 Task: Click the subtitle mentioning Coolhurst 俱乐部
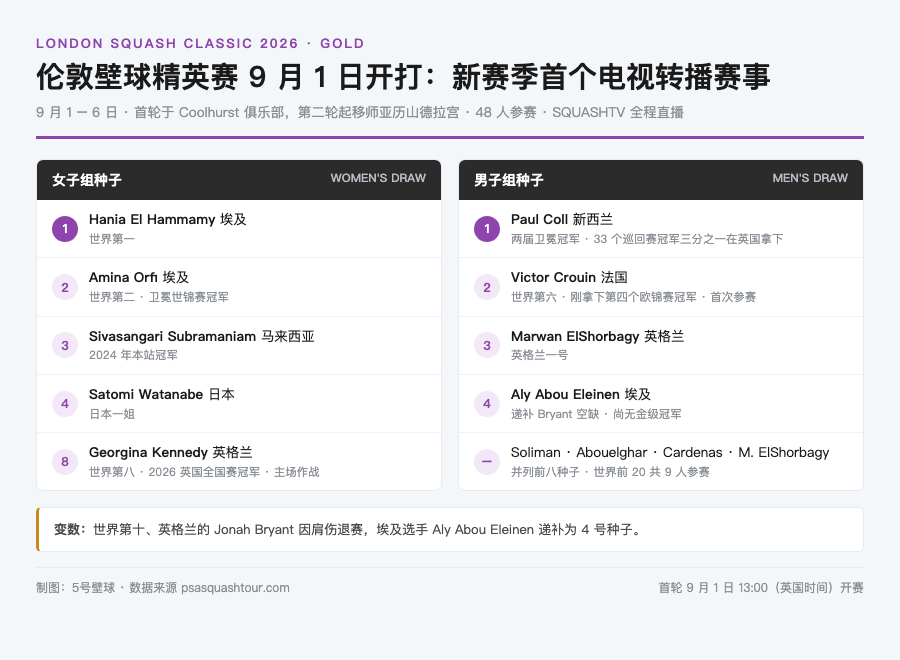click(x=360, y=112)
